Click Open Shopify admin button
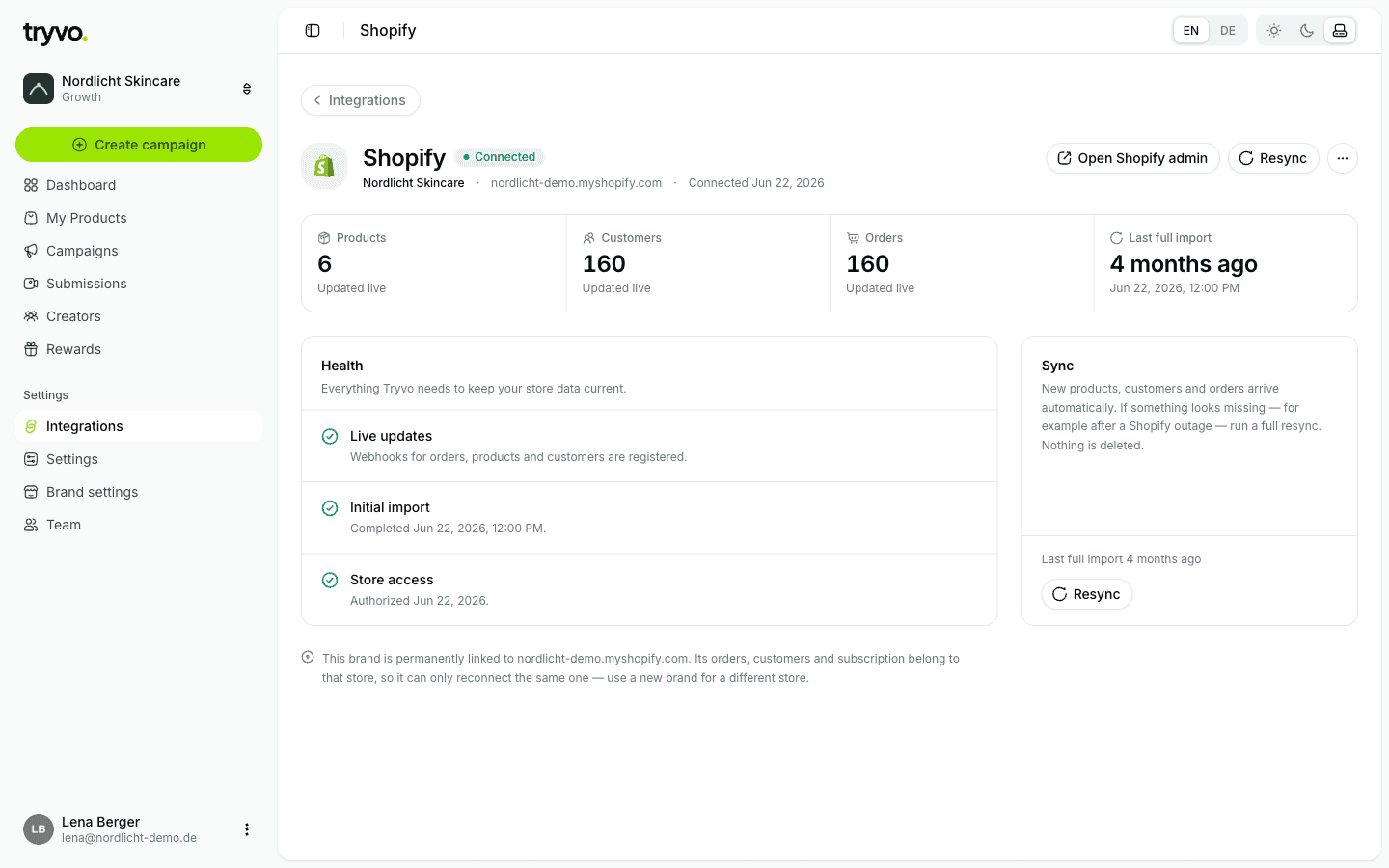 click(1133, 158)
